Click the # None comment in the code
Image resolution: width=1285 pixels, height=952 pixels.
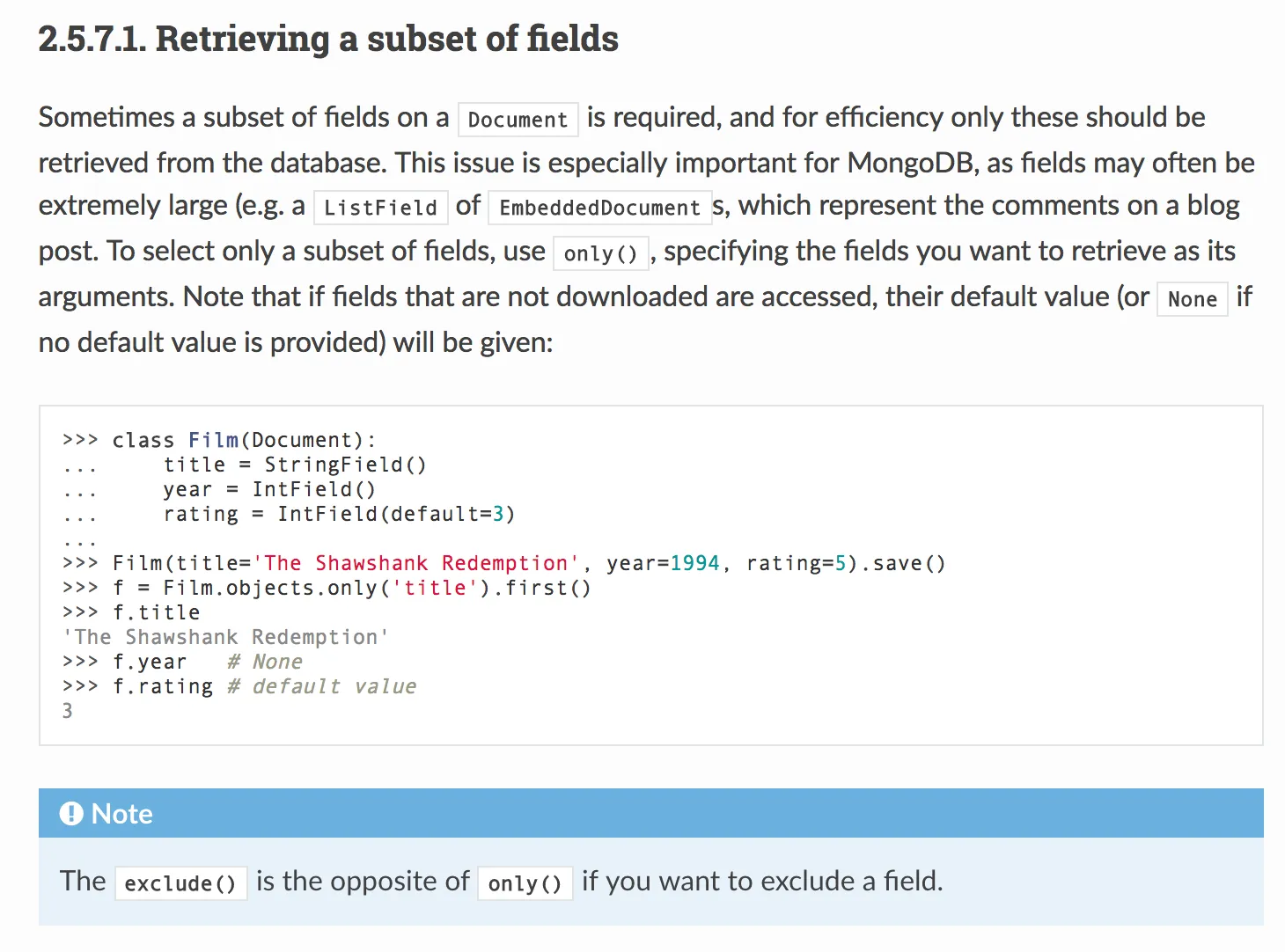pos(265,662)
